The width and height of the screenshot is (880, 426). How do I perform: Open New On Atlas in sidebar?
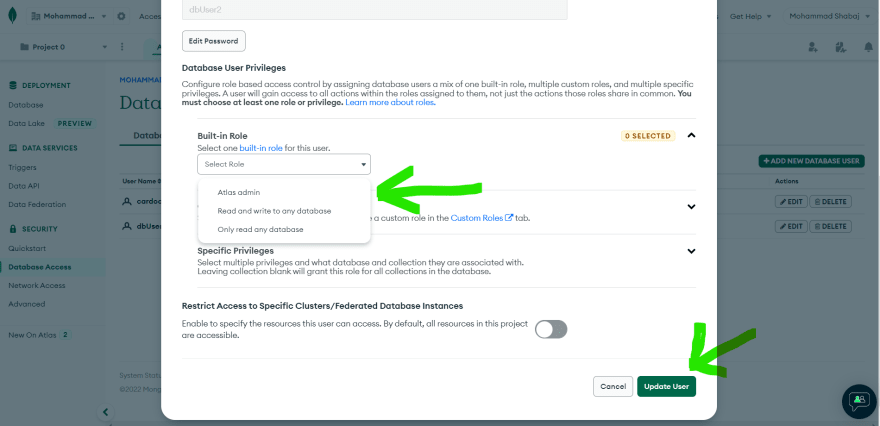click(32, 335)
